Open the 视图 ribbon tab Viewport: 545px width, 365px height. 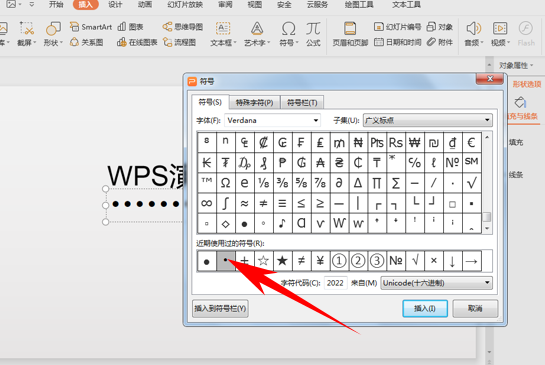[x=254, y=5]
